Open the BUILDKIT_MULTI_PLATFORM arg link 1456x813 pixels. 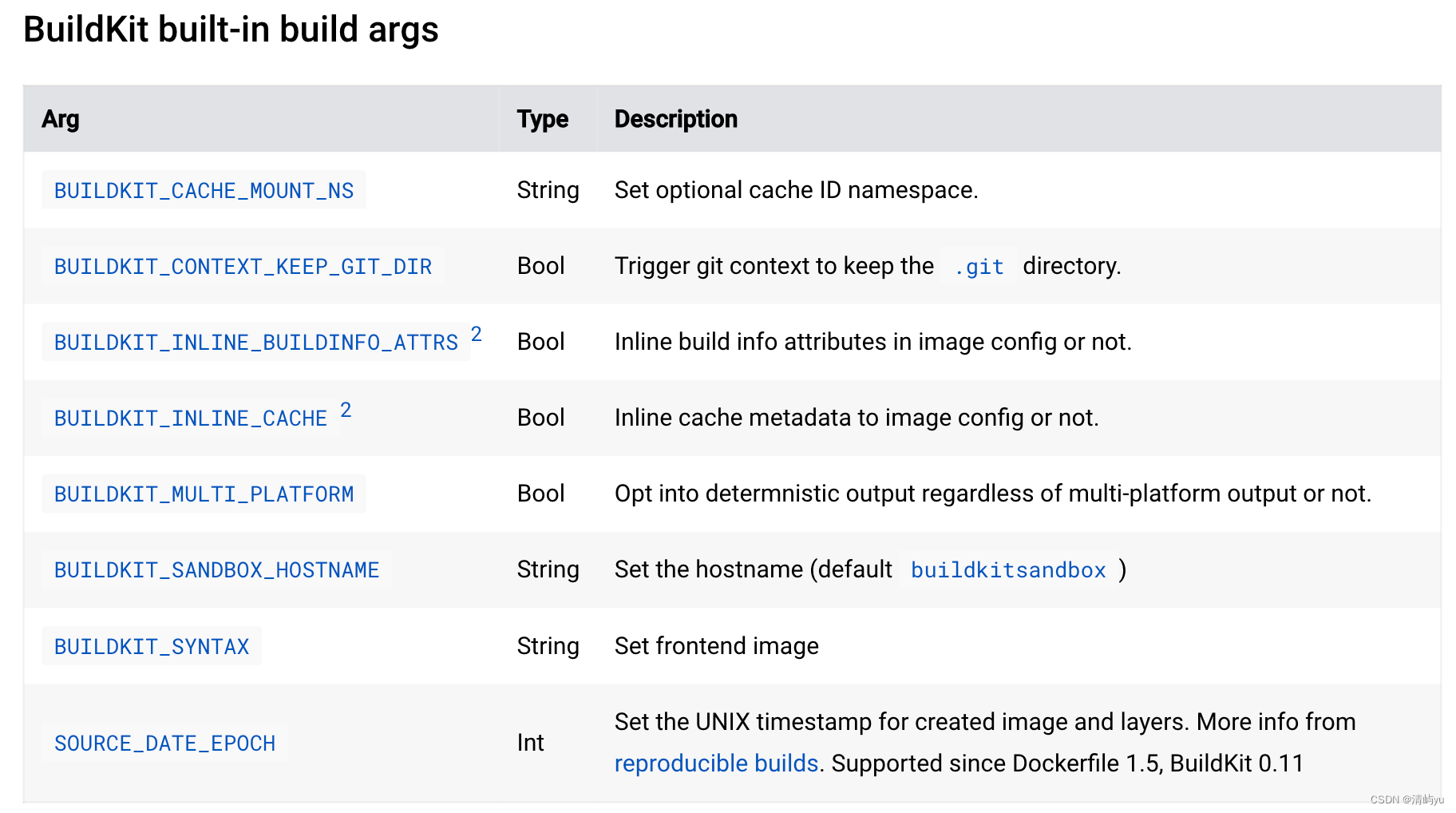[x=204, y=494]
